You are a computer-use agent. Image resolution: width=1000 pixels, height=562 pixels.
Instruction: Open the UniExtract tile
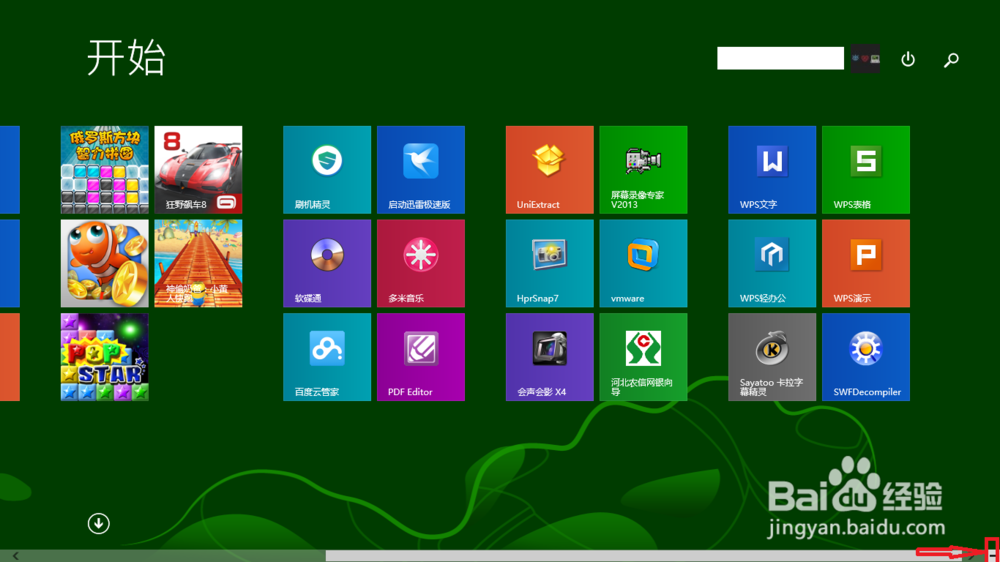[550, 170]
